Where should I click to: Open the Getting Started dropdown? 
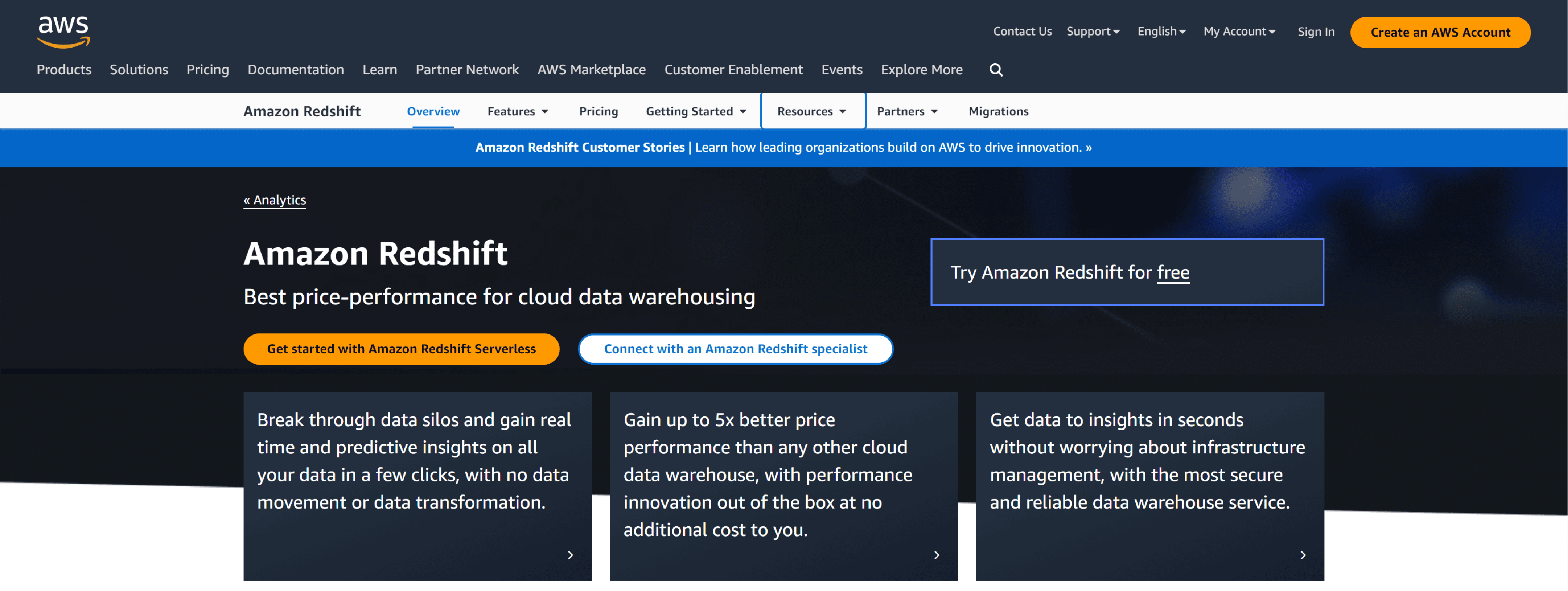click(x=696, y=111)
